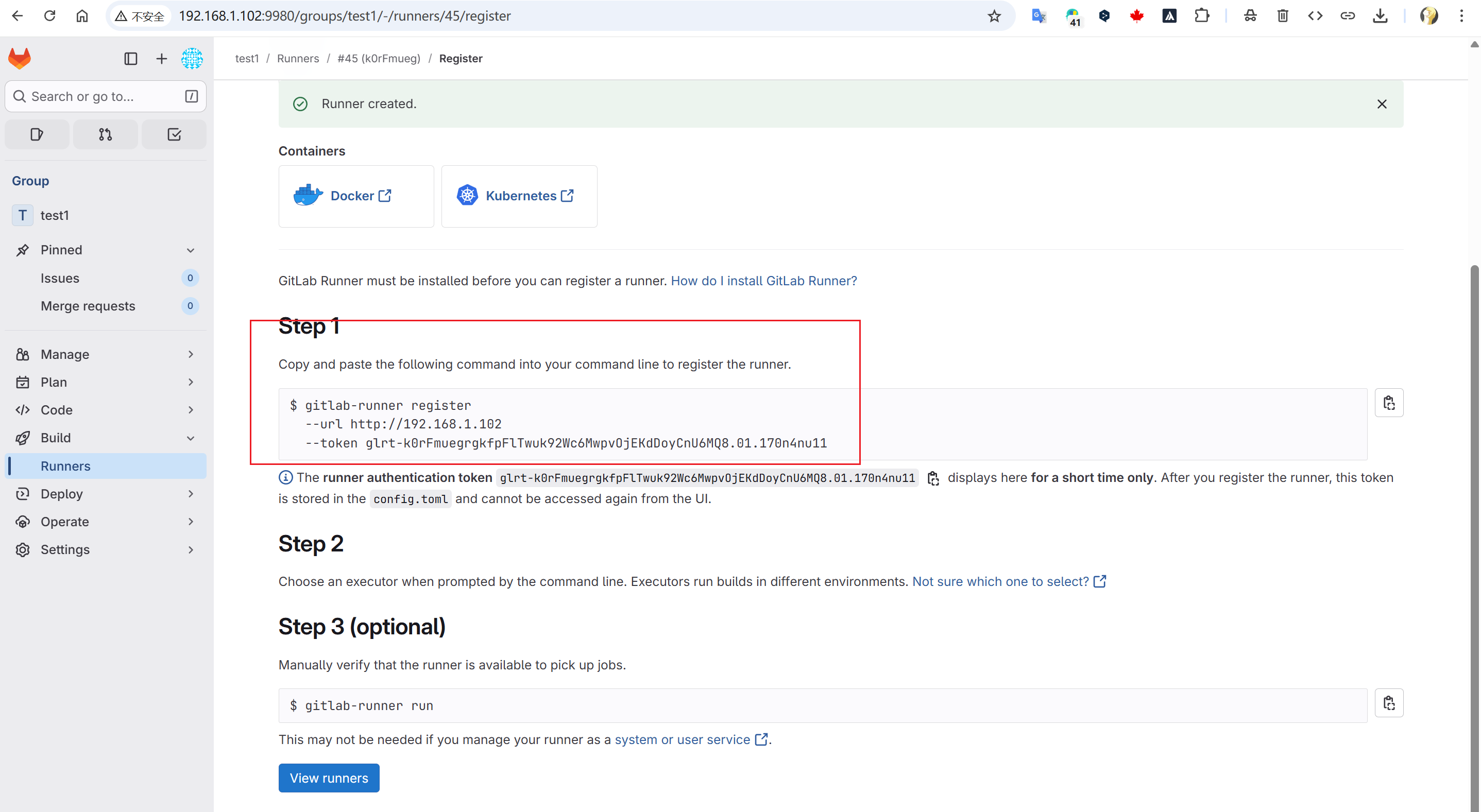Collapse the Build section
Image resolution: width=1481 pixels, height=812 pixels.
coord(191,439)
